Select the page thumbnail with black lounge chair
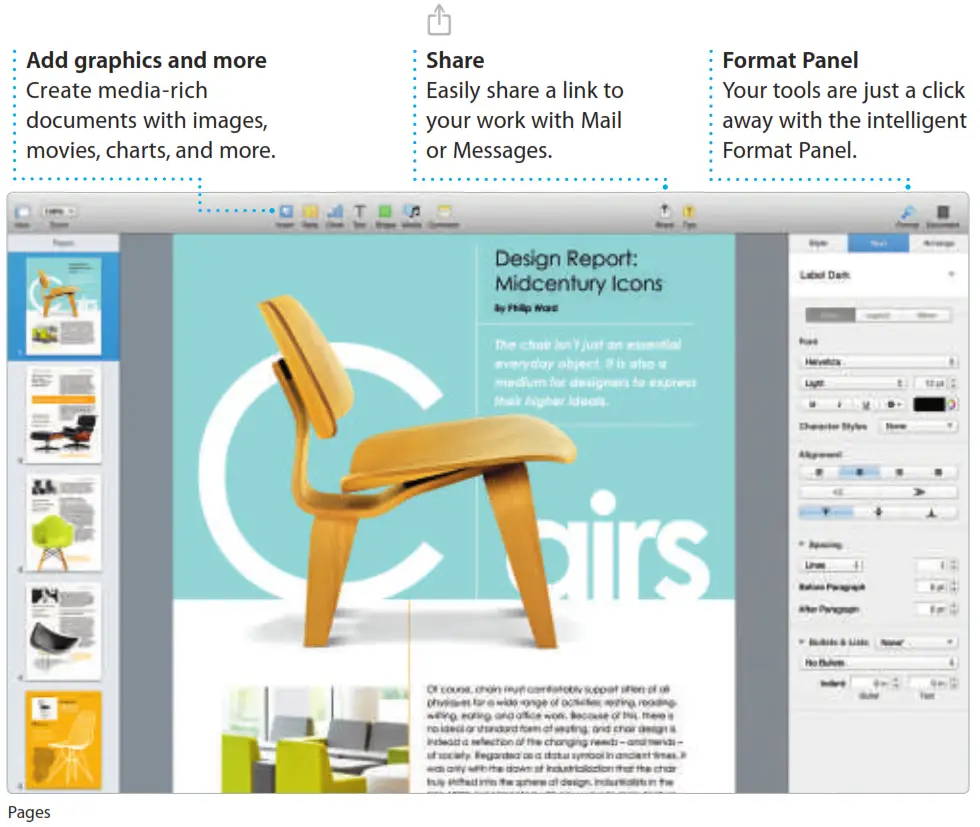 point(63,414)
